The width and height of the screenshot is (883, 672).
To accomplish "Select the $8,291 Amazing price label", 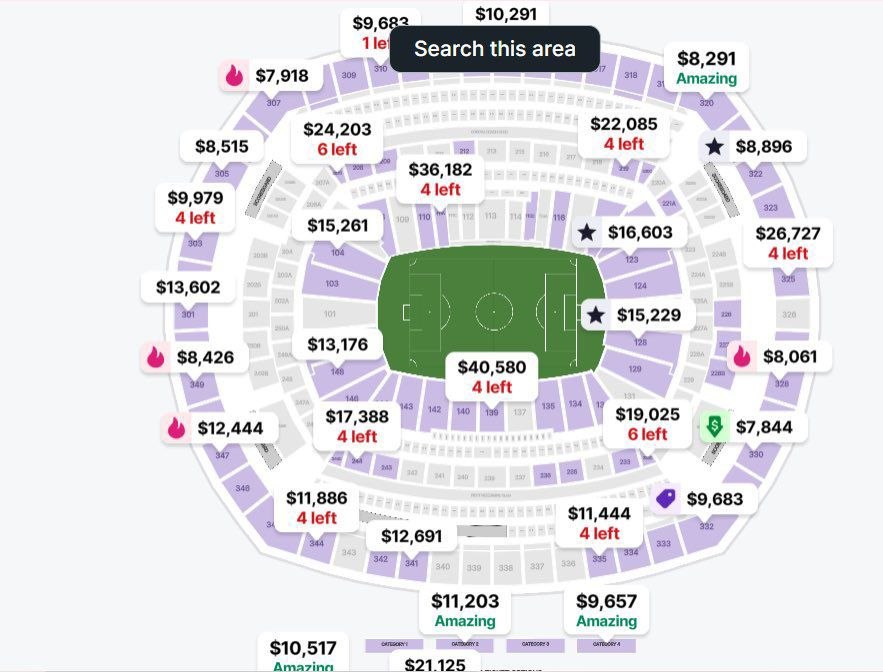I will tap(707, 68).
